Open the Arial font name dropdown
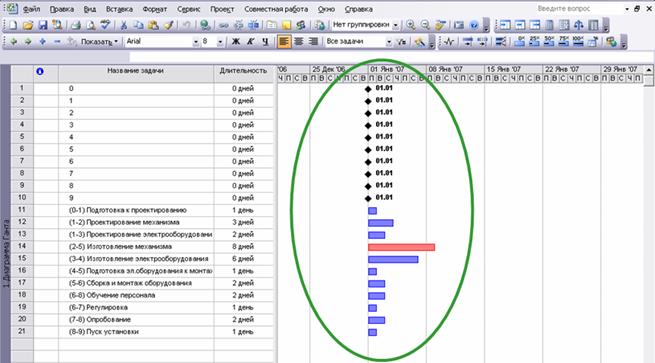The width and height of the screenshot is (655, 363). tap(195, 41)
